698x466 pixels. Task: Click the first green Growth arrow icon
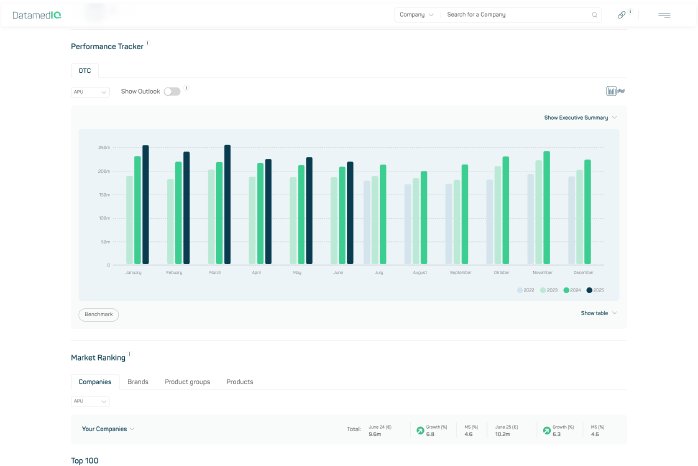click(x=420, y=431)
